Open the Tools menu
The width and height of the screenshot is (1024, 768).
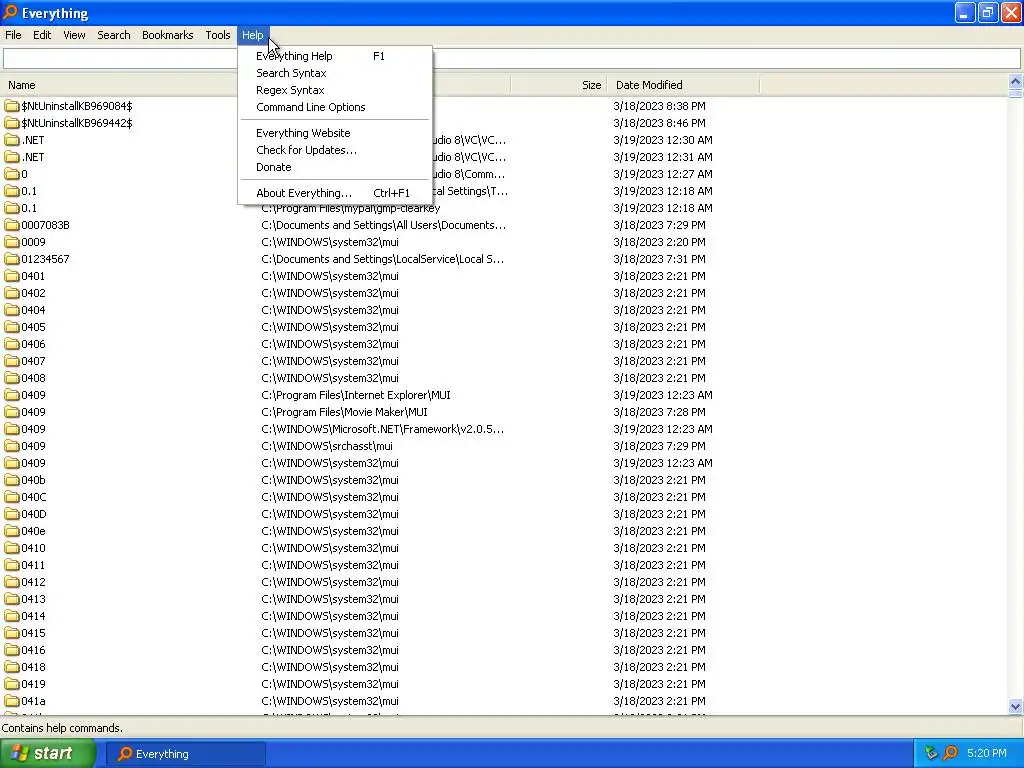217,35
